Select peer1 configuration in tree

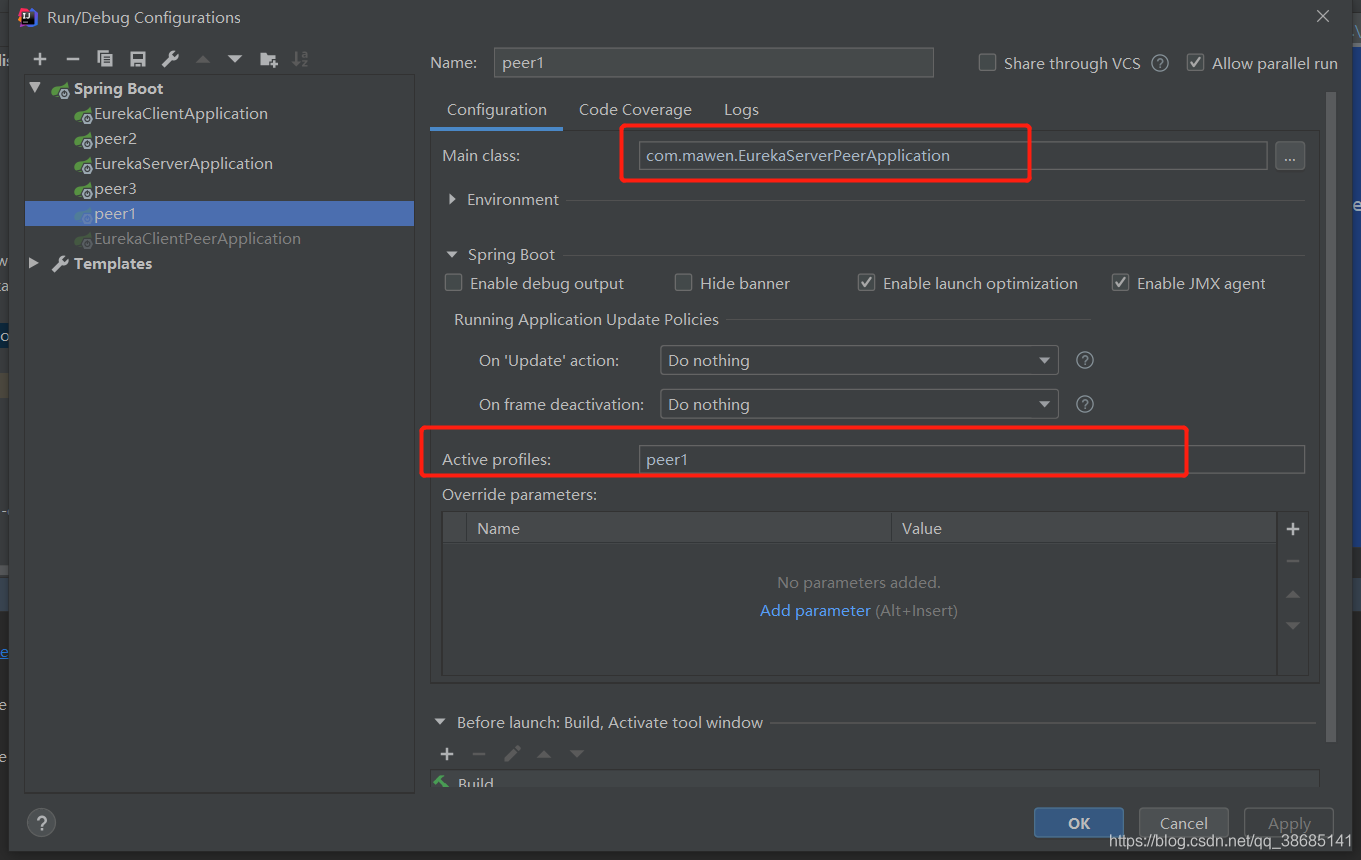click(219, 213)
